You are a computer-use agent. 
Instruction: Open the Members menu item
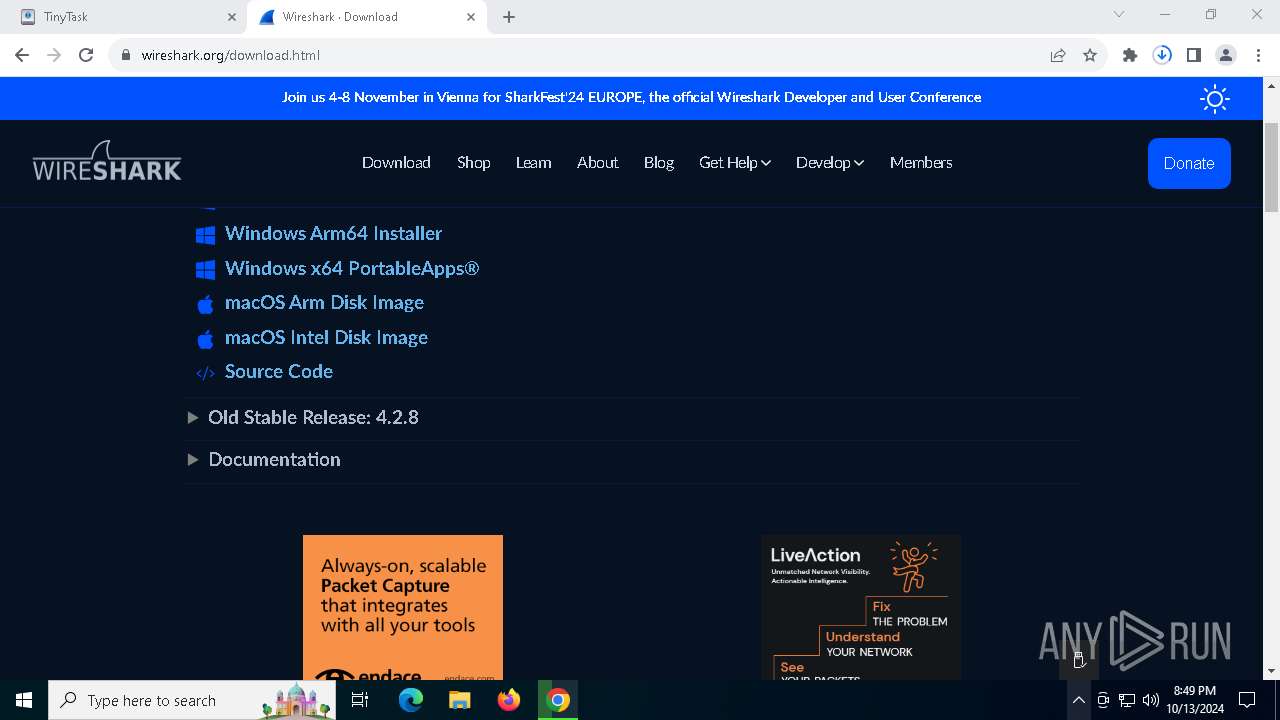921,163
